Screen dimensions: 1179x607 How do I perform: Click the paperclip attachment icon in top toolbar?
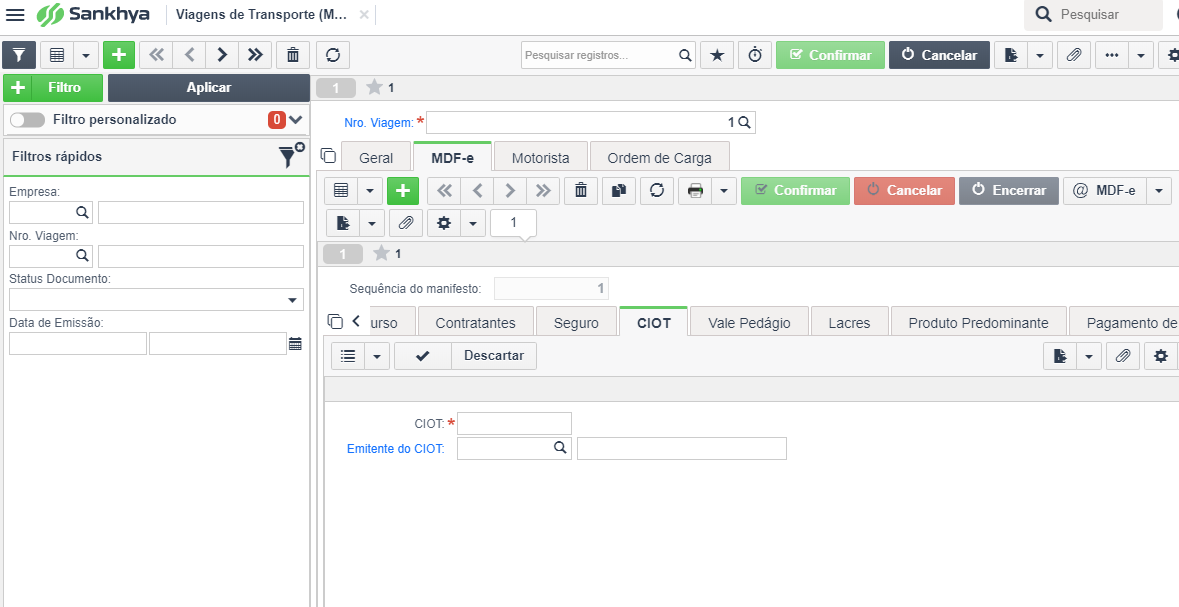pyautogui.click(x=1074, y=55)
